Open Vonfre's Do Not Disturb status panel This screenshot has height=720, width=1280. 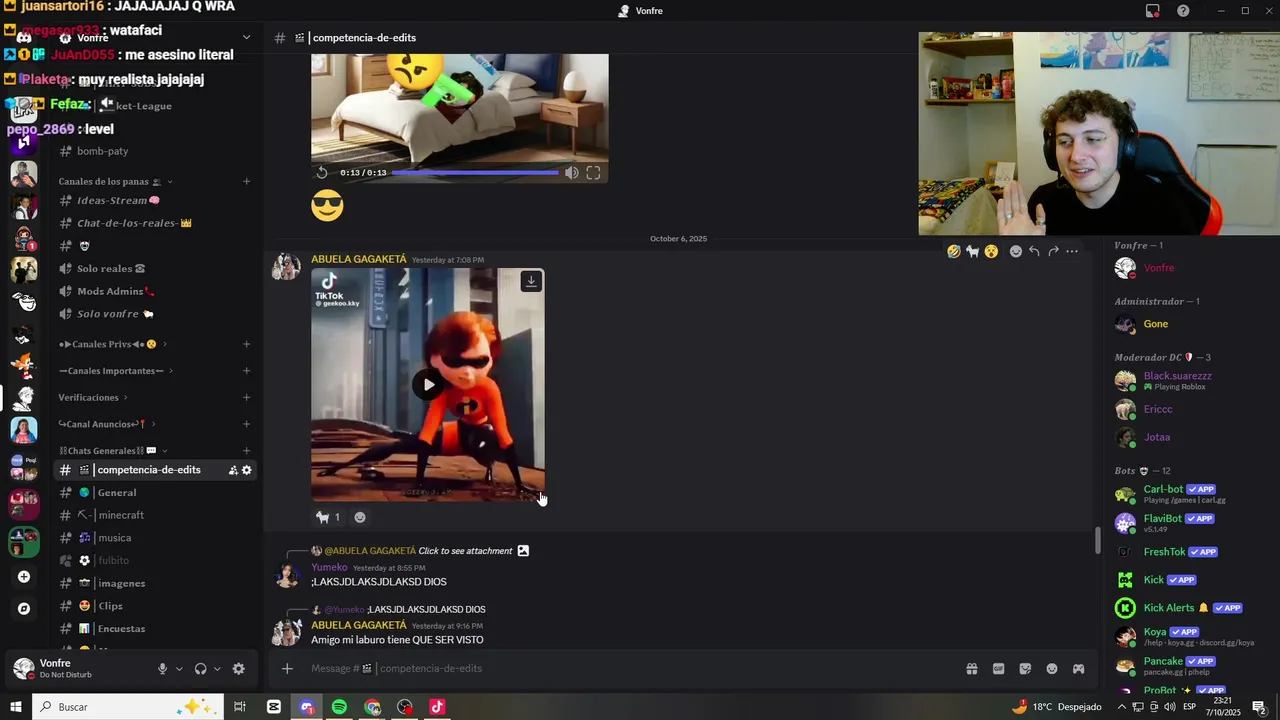point(70,669)
